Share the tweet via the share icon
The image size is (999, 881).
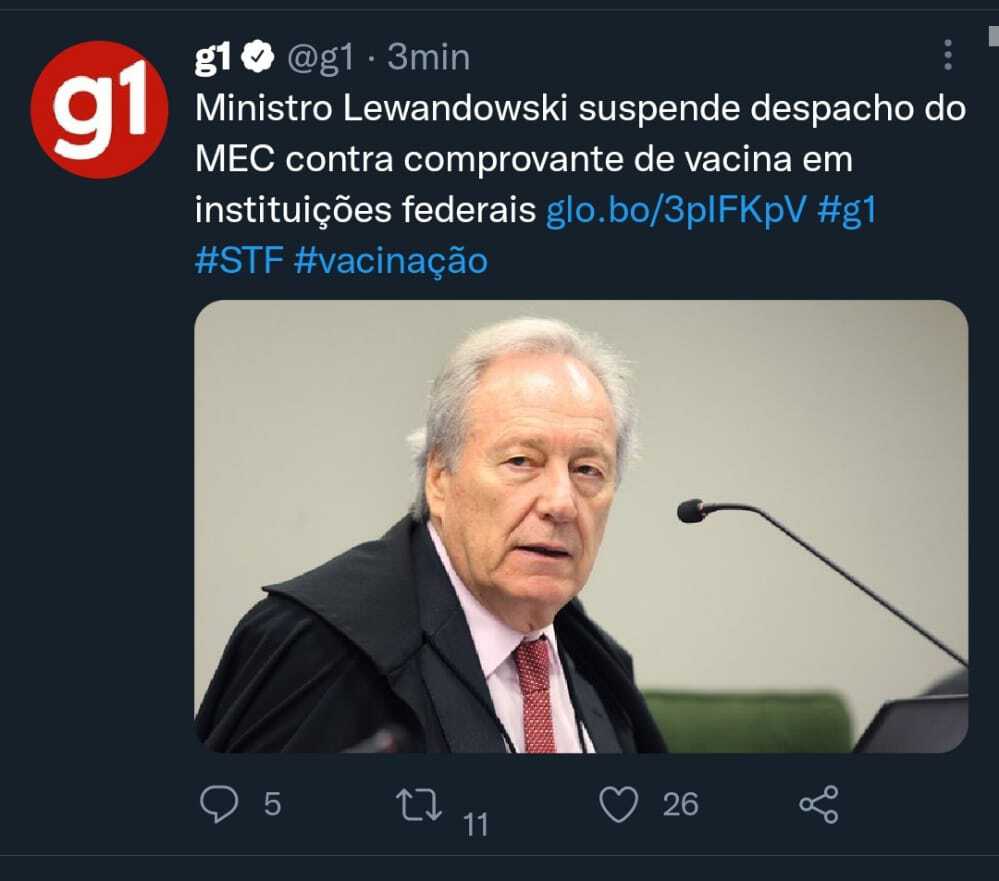pyautogui.click(x=819, y=804)
